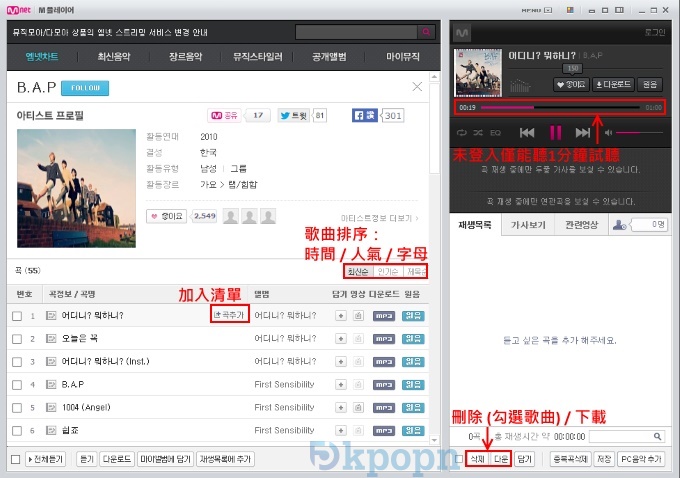
Task: Click the search magnifier button in header
Action: tap(426, 32)
